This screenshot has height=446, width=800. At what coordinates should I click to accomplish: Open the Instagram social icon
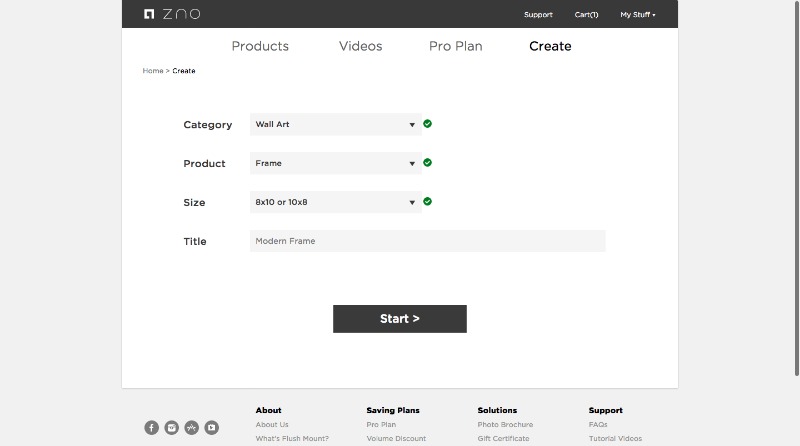tap(171, 428)
